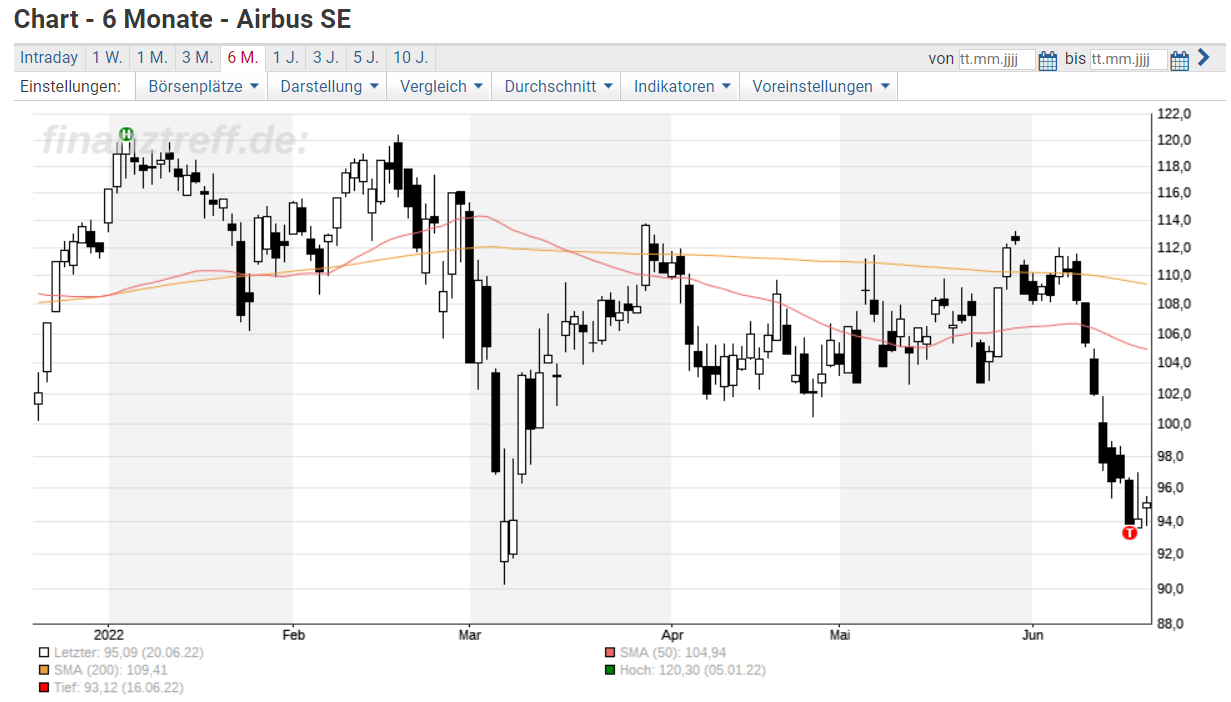Click the 'bis' end date input field
The image size is (1231, 702).
[1128, 60]
